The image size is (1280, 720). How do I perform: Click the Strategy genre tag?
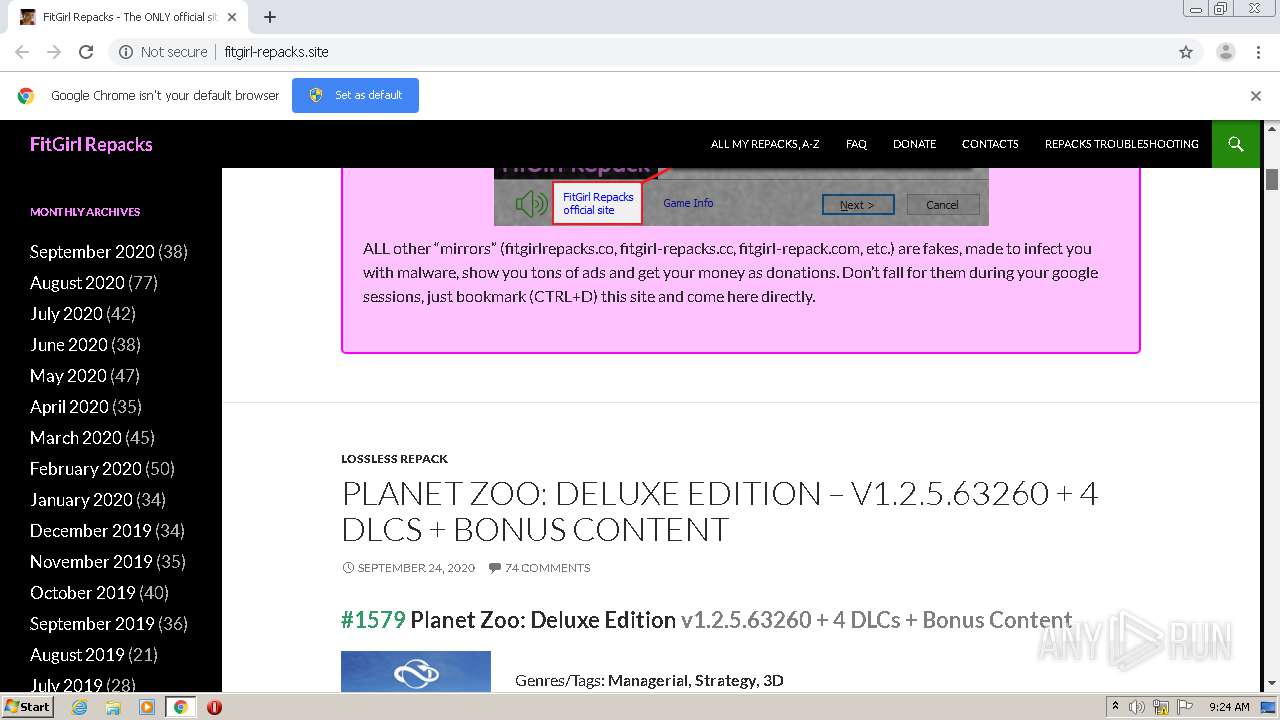(x=725, y=681)
